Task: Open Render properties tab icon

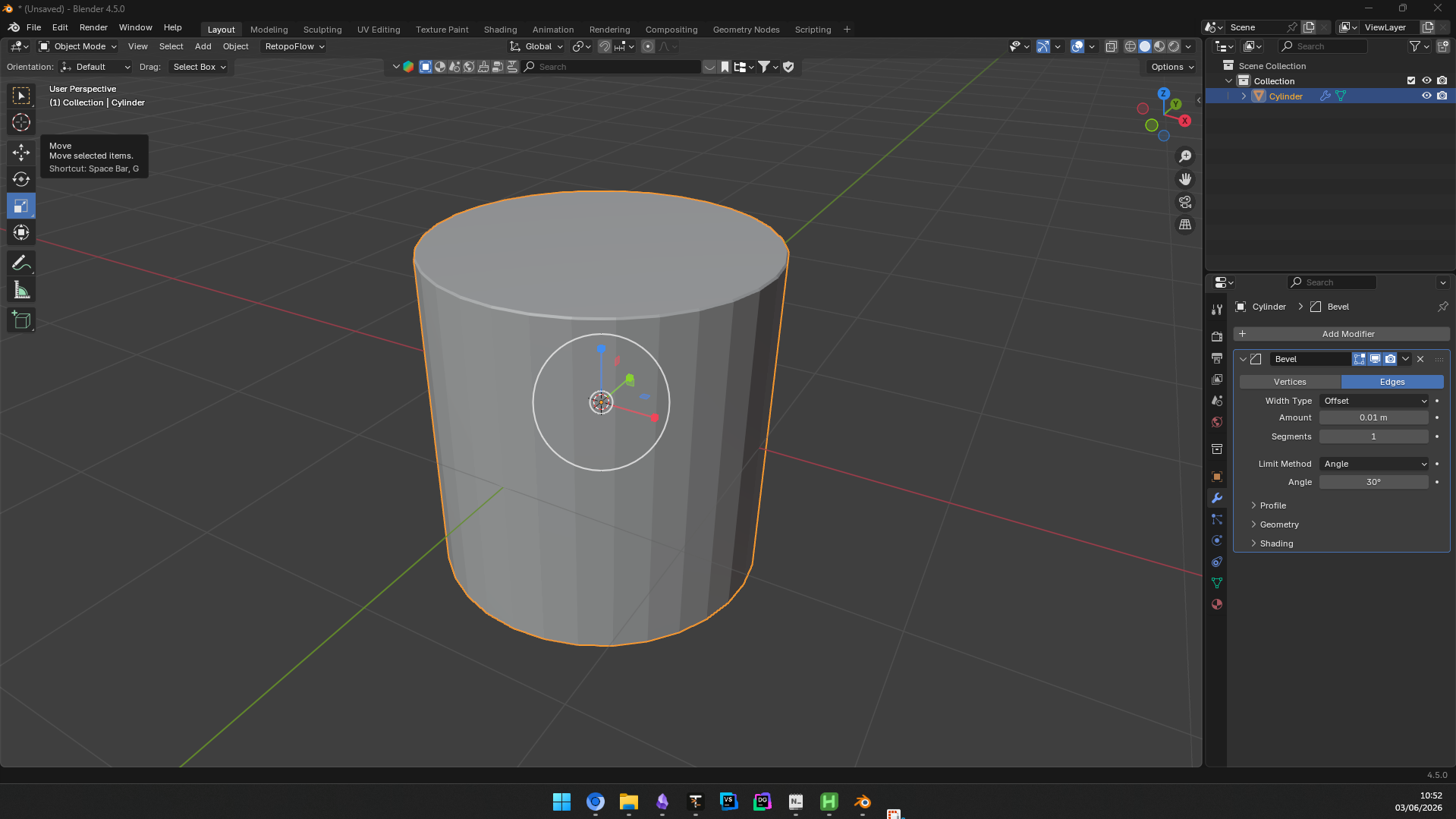Action: (1217, 336)
